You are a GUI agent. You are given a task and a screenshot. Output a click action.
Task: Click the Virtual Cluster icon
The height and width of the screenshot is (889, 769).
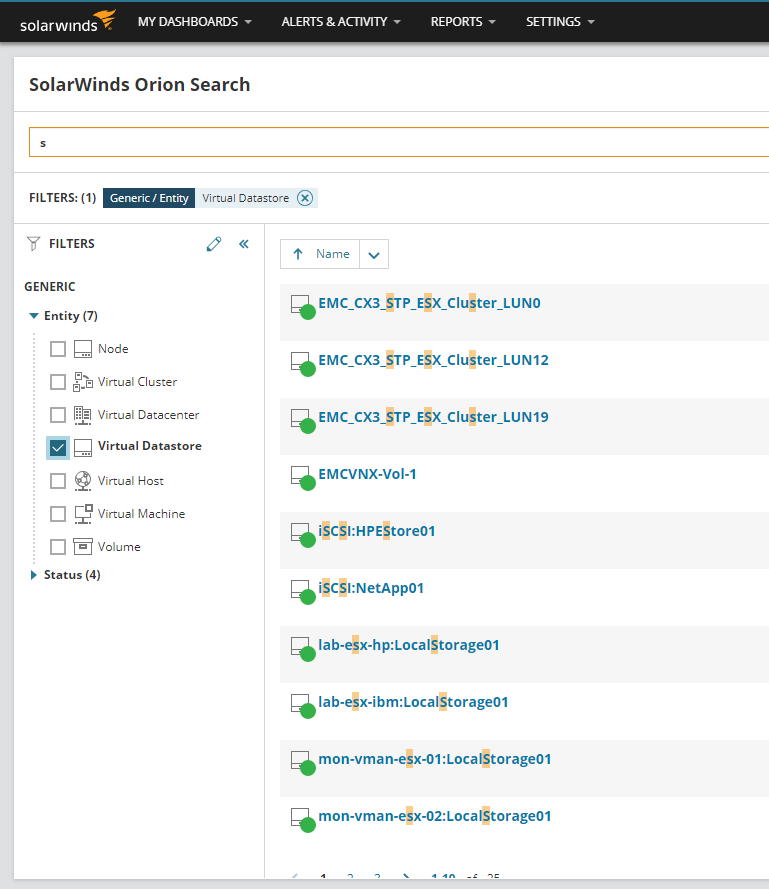click(x=83, y=382)
